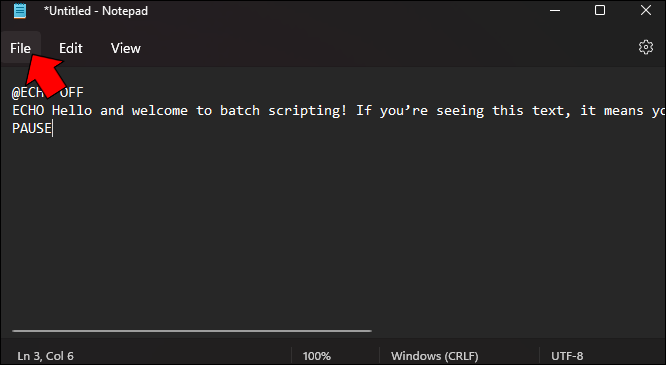Viewport: 666px width, 365px height.
Task: Click the *Untitled - Notepad title text
Action: coord(96,11)
